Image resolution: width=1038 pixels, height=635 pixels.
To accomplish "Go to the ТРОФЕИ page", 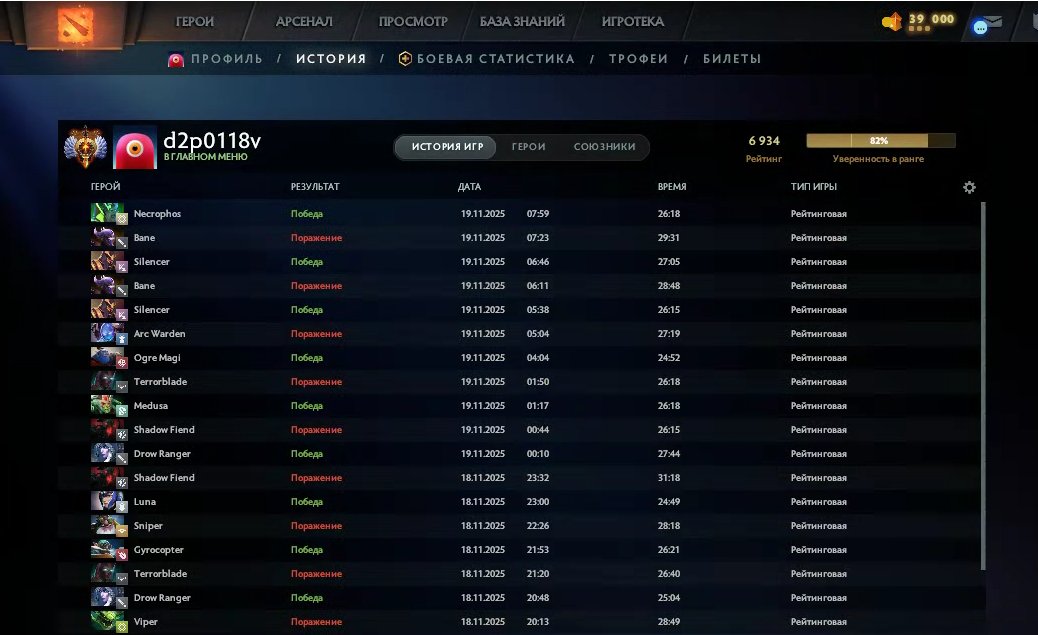I will pos(639,59).
